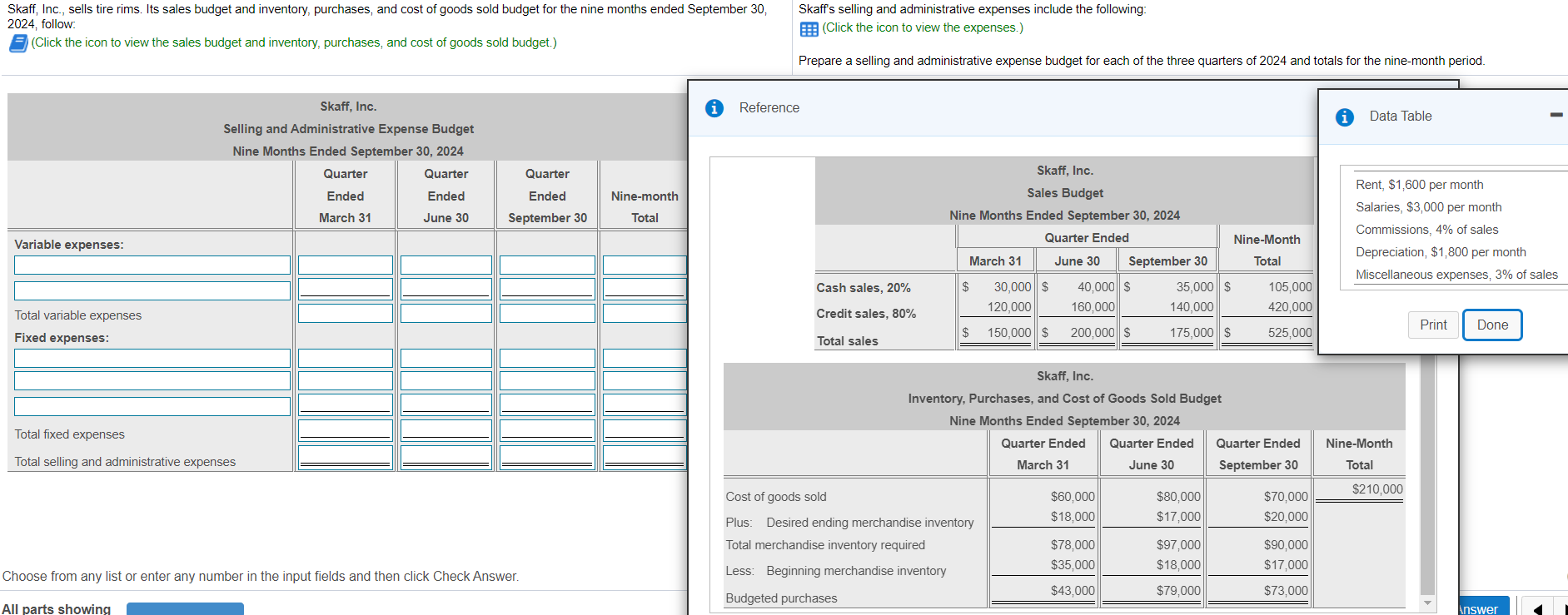Click 'Miscellaneous expenses, 3% of sales' line
This screenshot has width=1568, height=615.
point(1456,275)
